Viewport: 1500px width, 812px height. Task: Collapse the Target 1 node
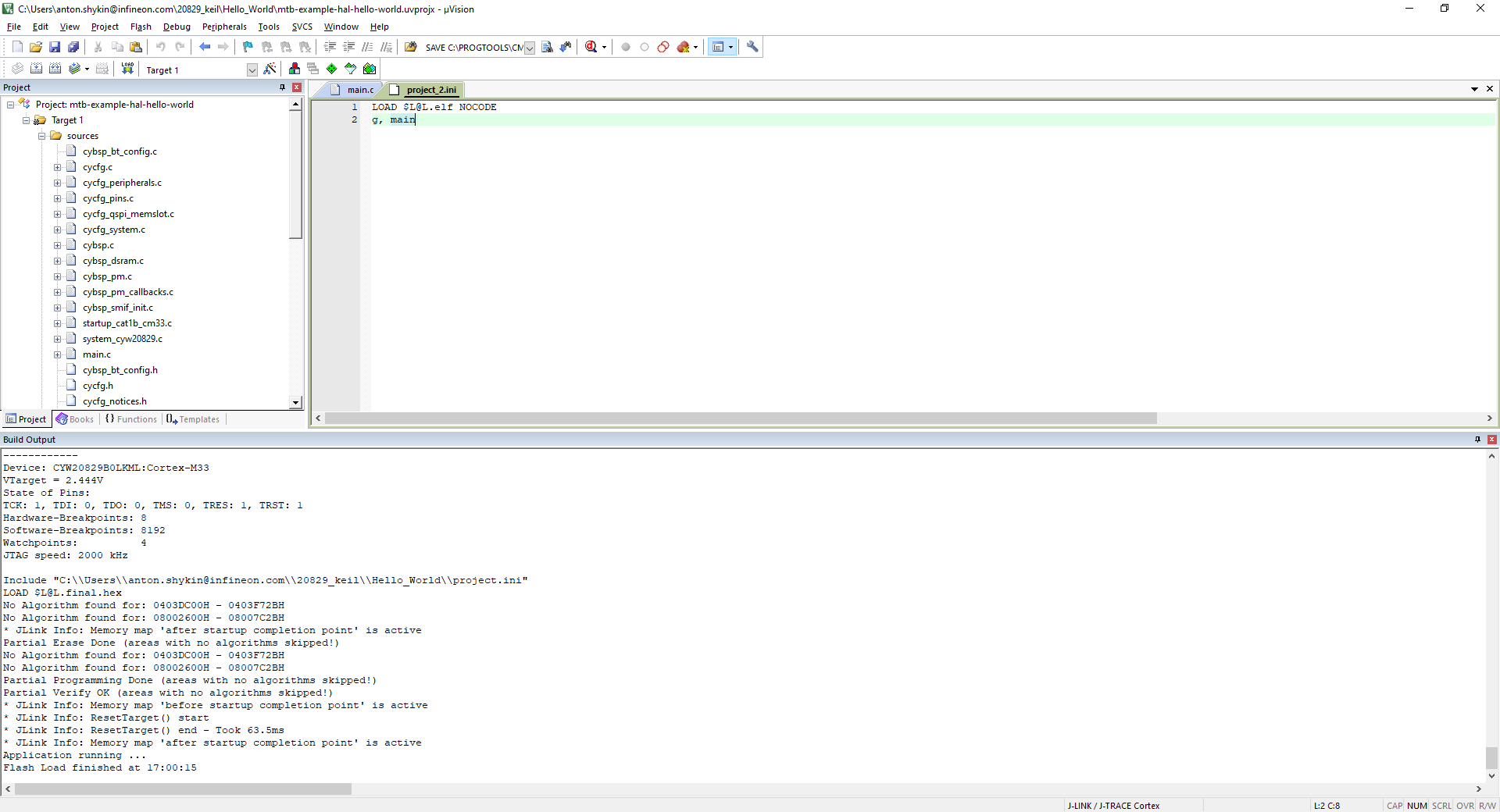[27, 120]
